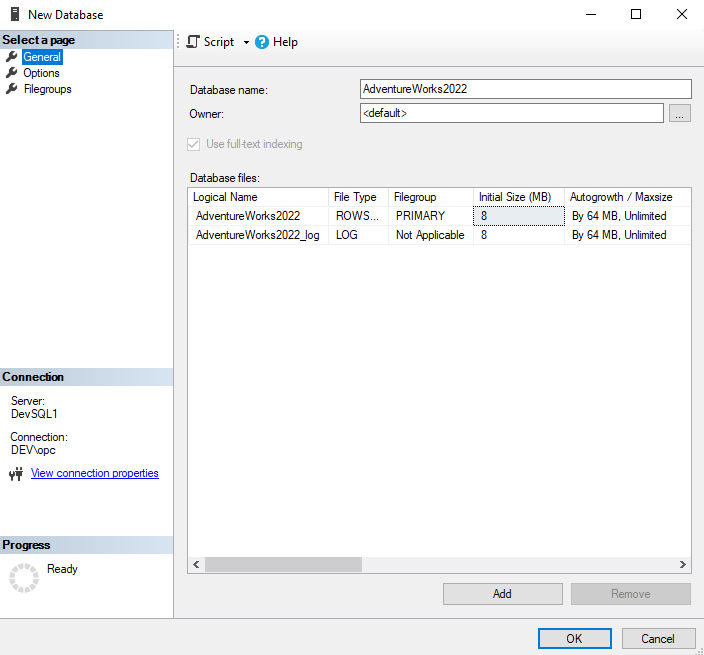
Task: Select the Filegroups page
Action: click(x=48, y=89)
